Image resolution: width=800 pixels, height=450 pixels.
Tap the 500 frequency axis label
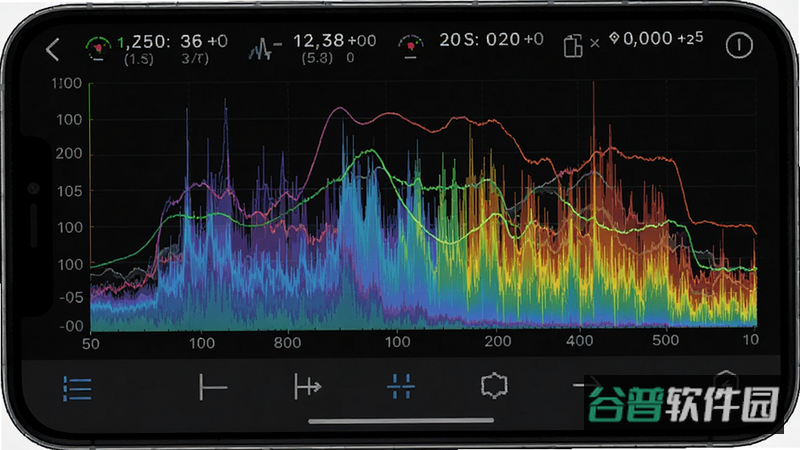(x=666, y=340)
